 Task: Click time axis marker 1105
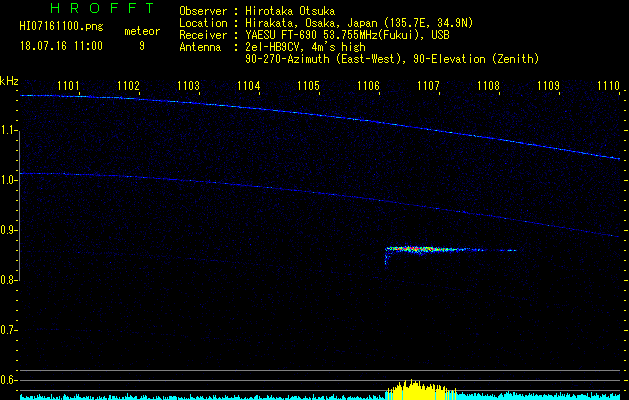pos(308,86)
